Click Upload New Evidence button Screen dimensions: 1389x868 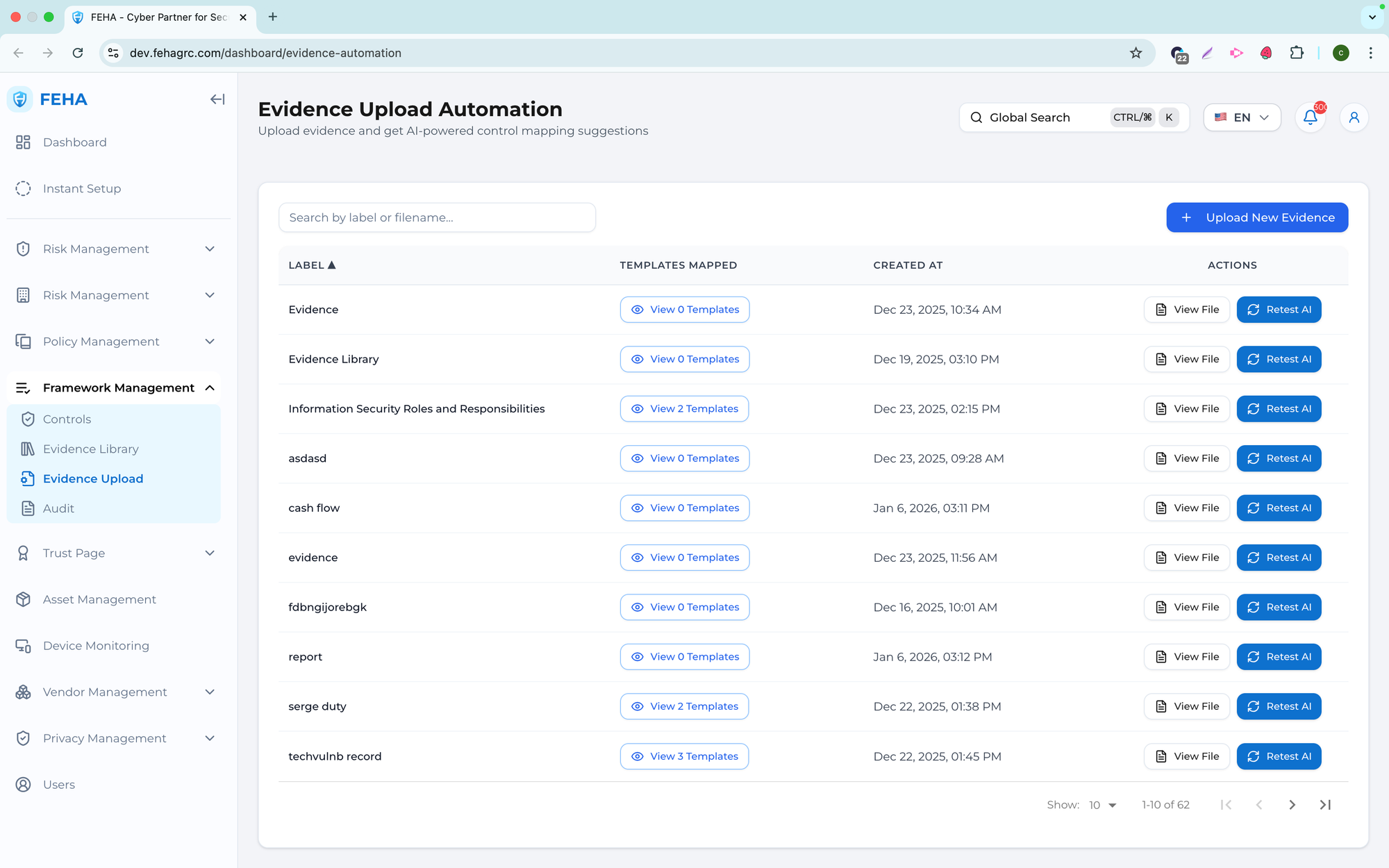pos(1257,217)
